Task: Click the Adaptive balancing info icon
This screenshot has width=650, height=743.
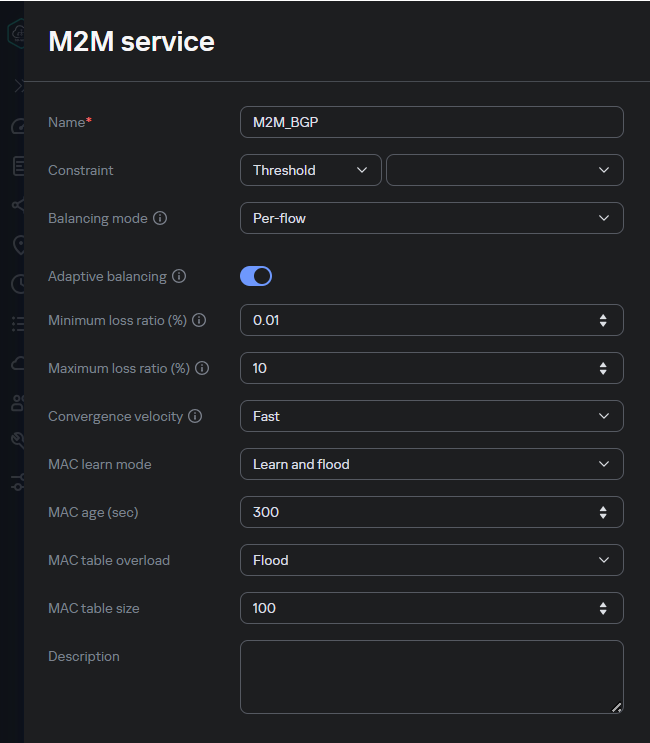Action: pos(179,276)
